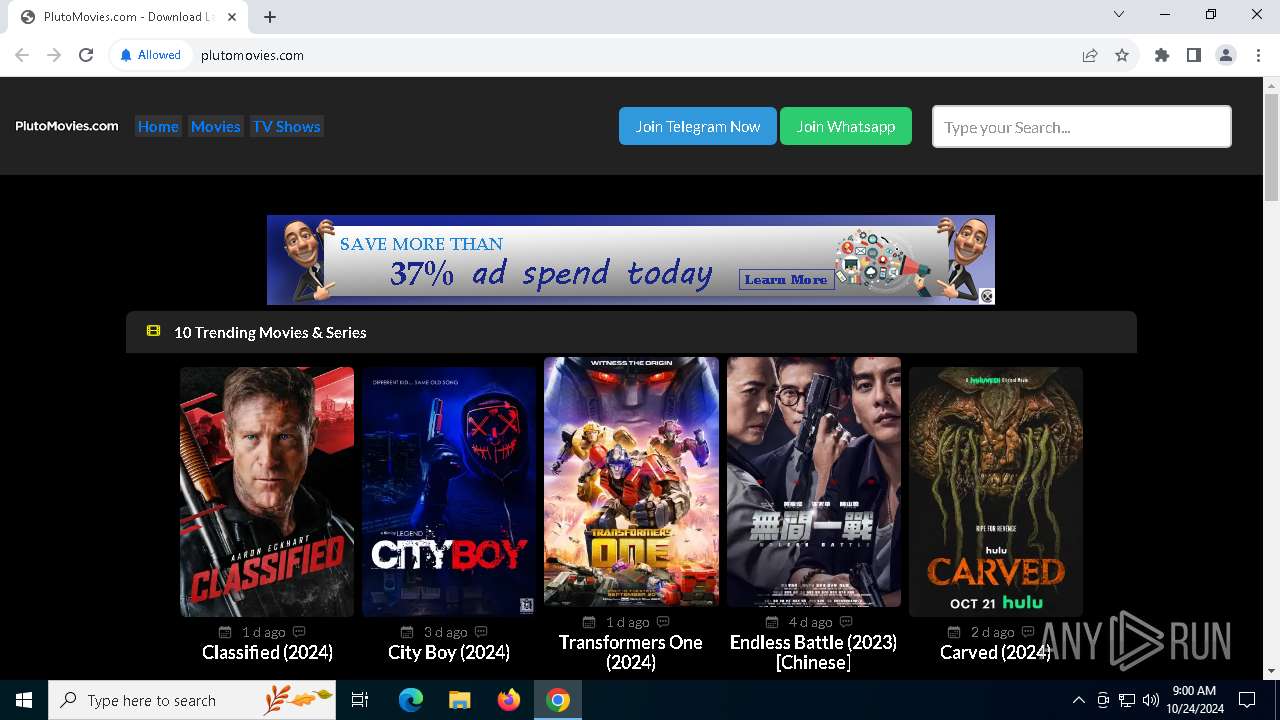This screenshot has height=720, width=1280.
Task: Open the Endless Battle poster
Action: click(814, 481)
